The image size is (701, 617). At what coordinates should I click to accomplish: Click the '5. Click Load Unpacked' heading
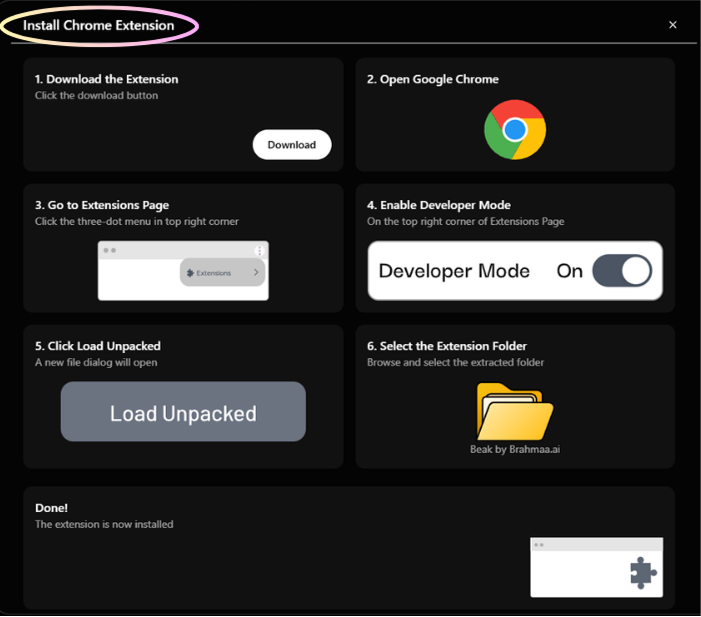(x=98, y=346)
